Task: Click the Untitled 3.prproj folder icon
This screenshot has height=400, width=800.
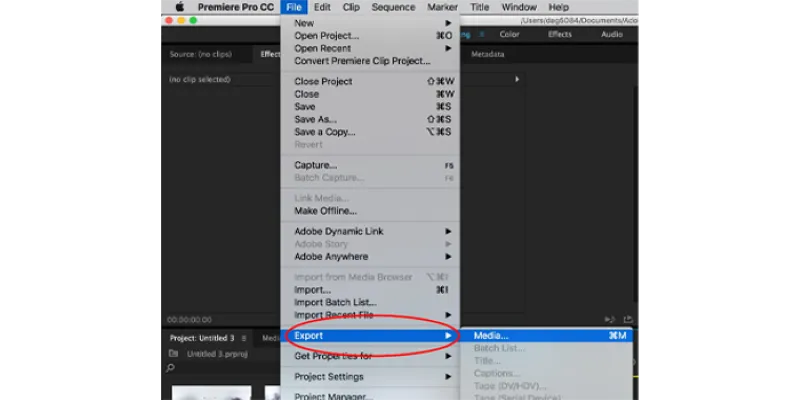Action: coord(173,354)
